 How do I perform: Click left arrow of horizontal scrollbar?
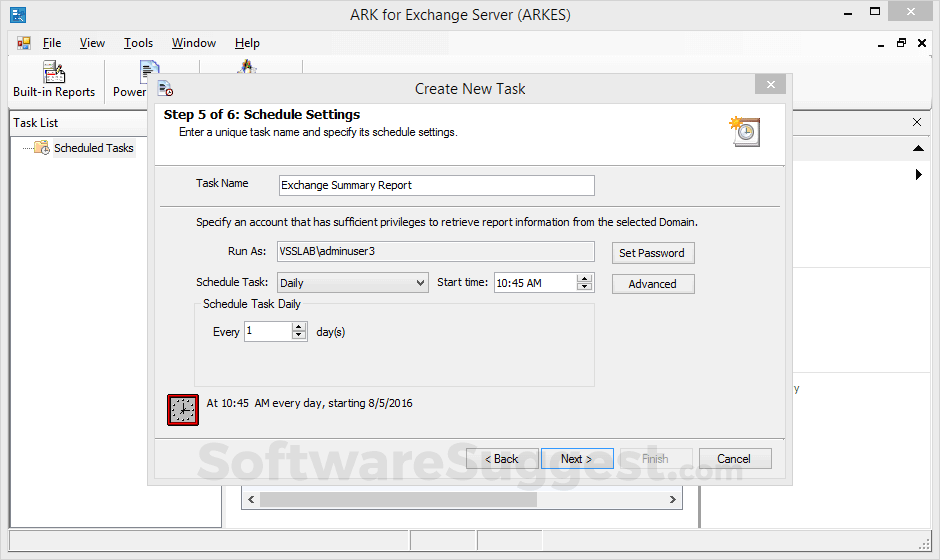pyautogui.click(x=251, y=499)
